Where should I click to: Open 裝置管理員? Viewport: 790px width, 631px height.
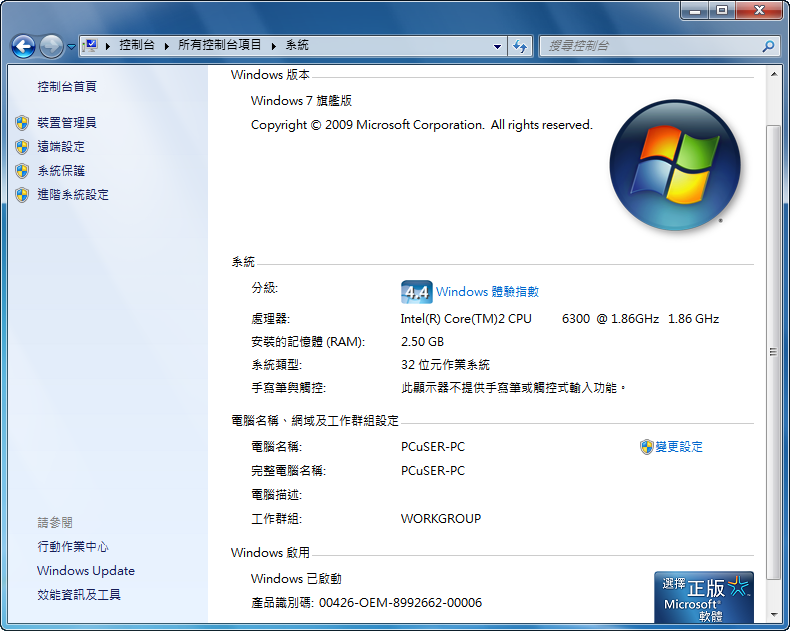tap(67, 122)
